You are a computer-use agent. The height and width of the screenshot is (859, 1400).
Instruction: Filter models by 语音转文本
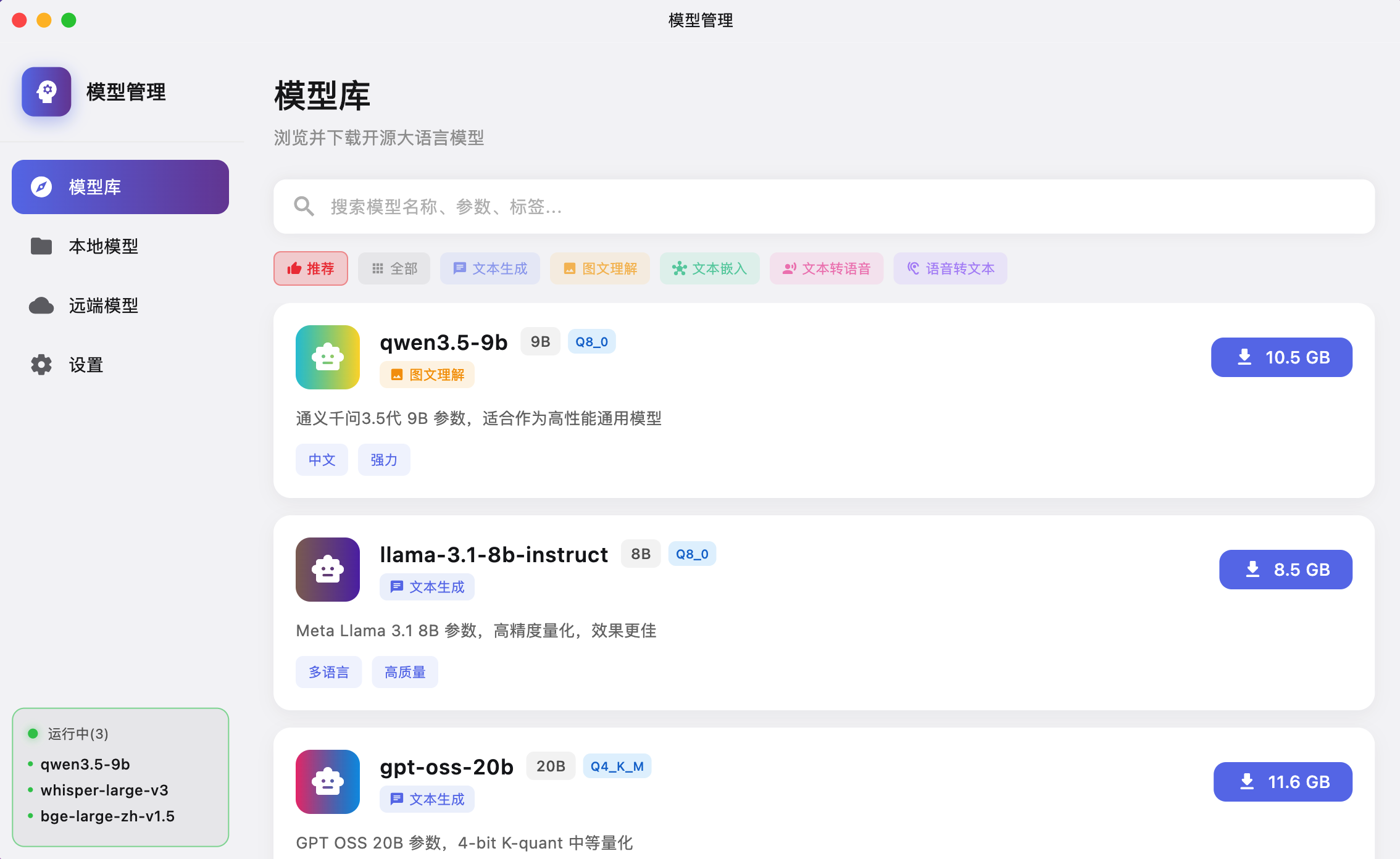tap(950, 268)
